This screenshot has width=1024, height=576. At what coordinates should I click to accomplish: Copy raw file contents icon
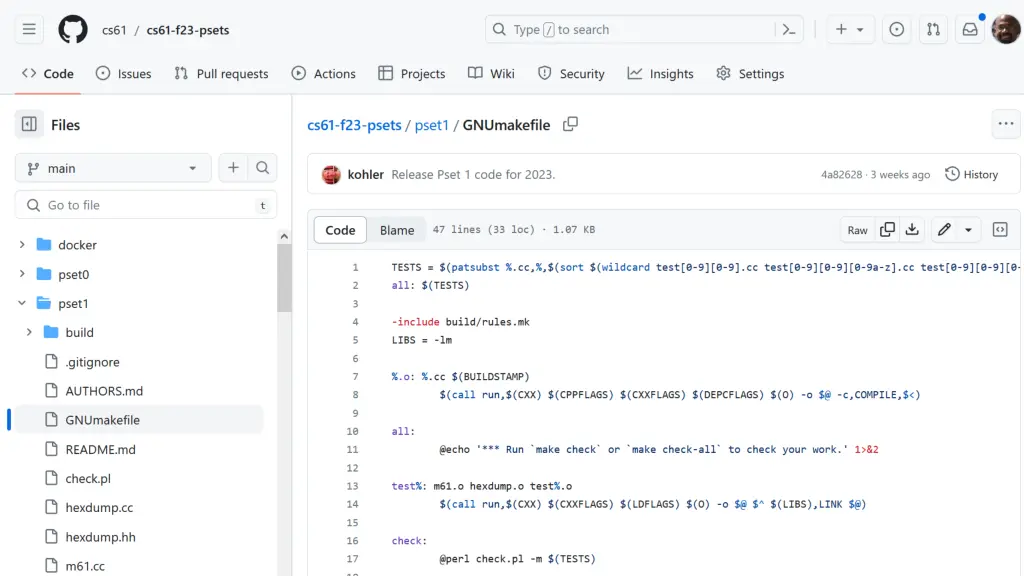tap(887, 230)
